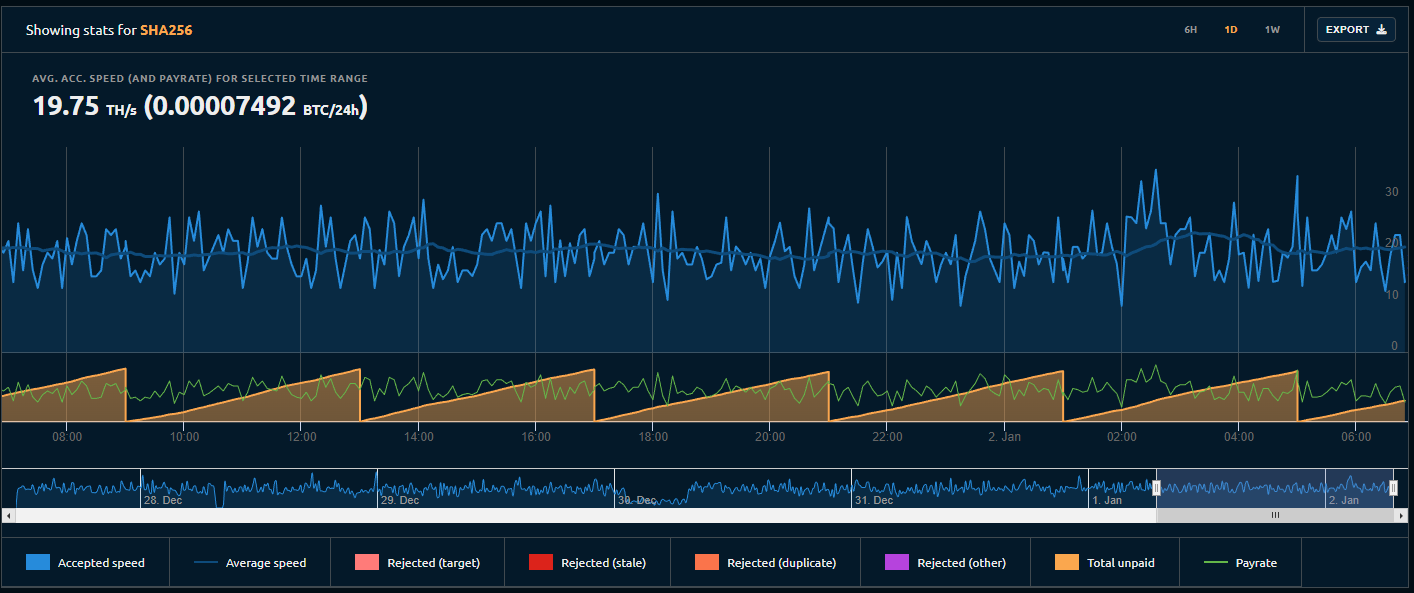1414x593 pixels.
Task: Toggle the Rejected (duplicate) series
Action: pos(765,563)
